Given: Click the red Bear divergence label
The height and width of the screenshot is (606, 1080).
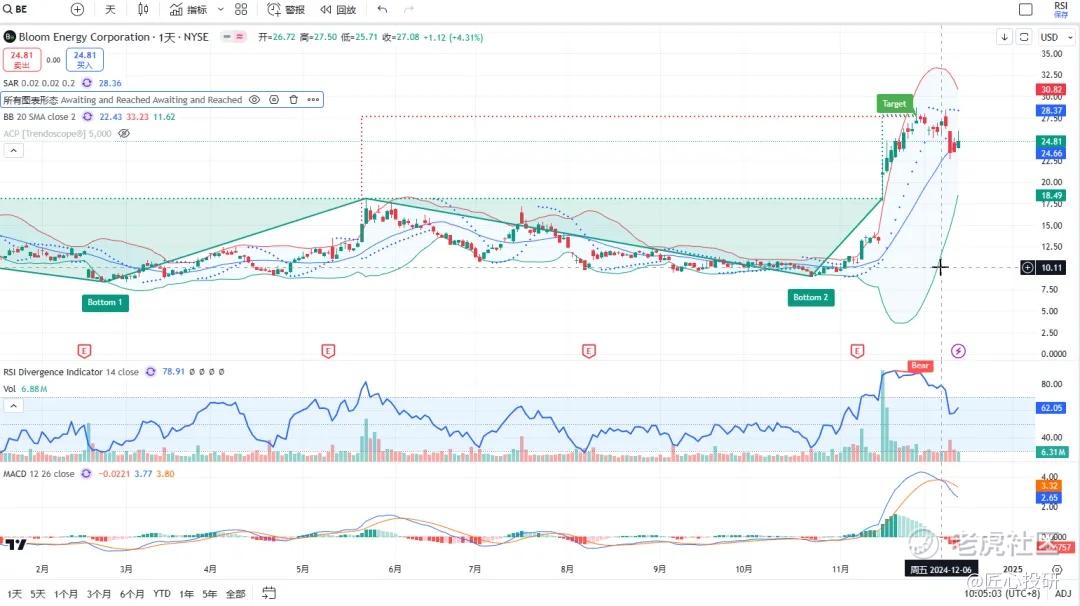Looking at the screenshot, I should (x=920, y=366).
